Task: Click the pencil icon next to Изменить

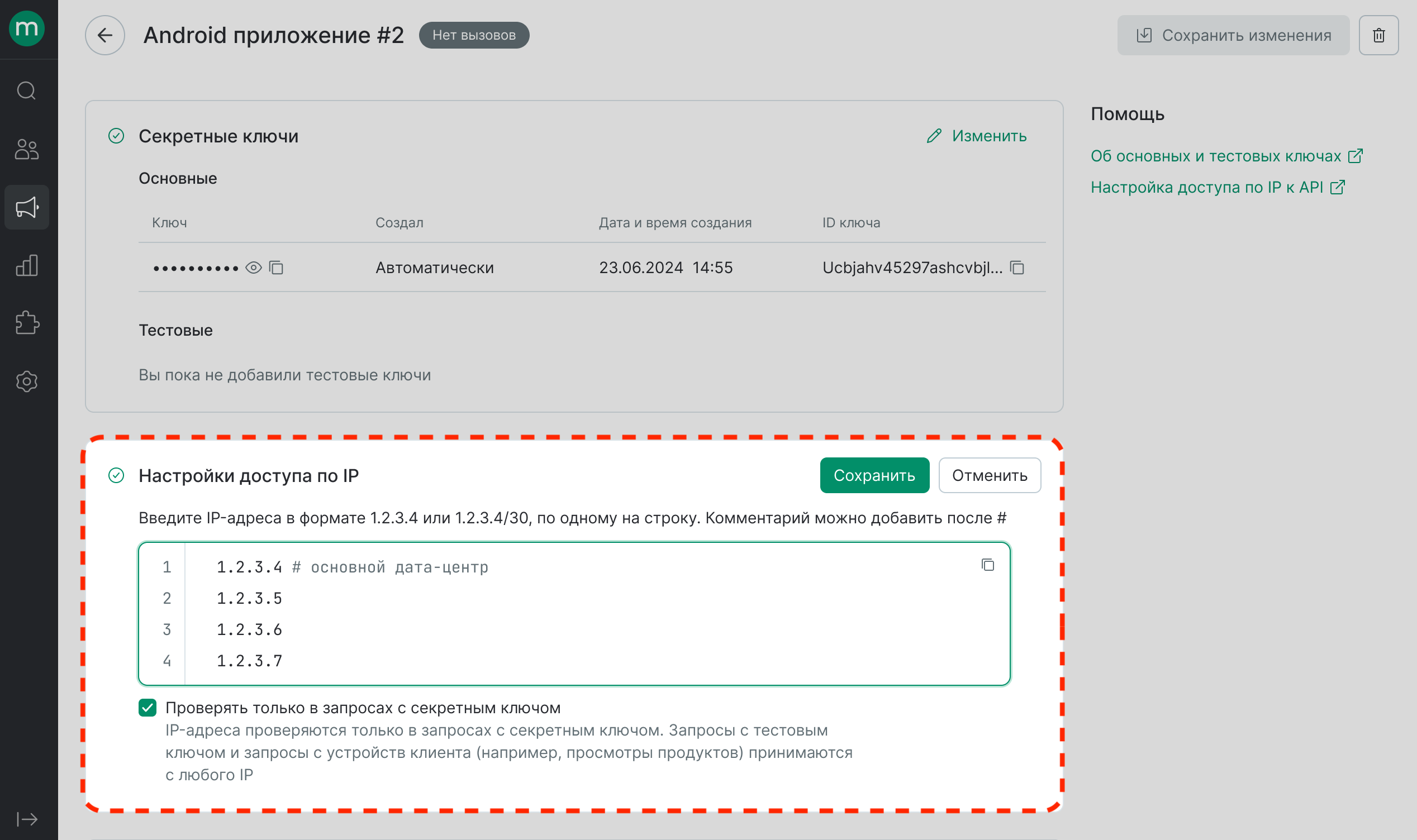Action: [x=934, y=136]
